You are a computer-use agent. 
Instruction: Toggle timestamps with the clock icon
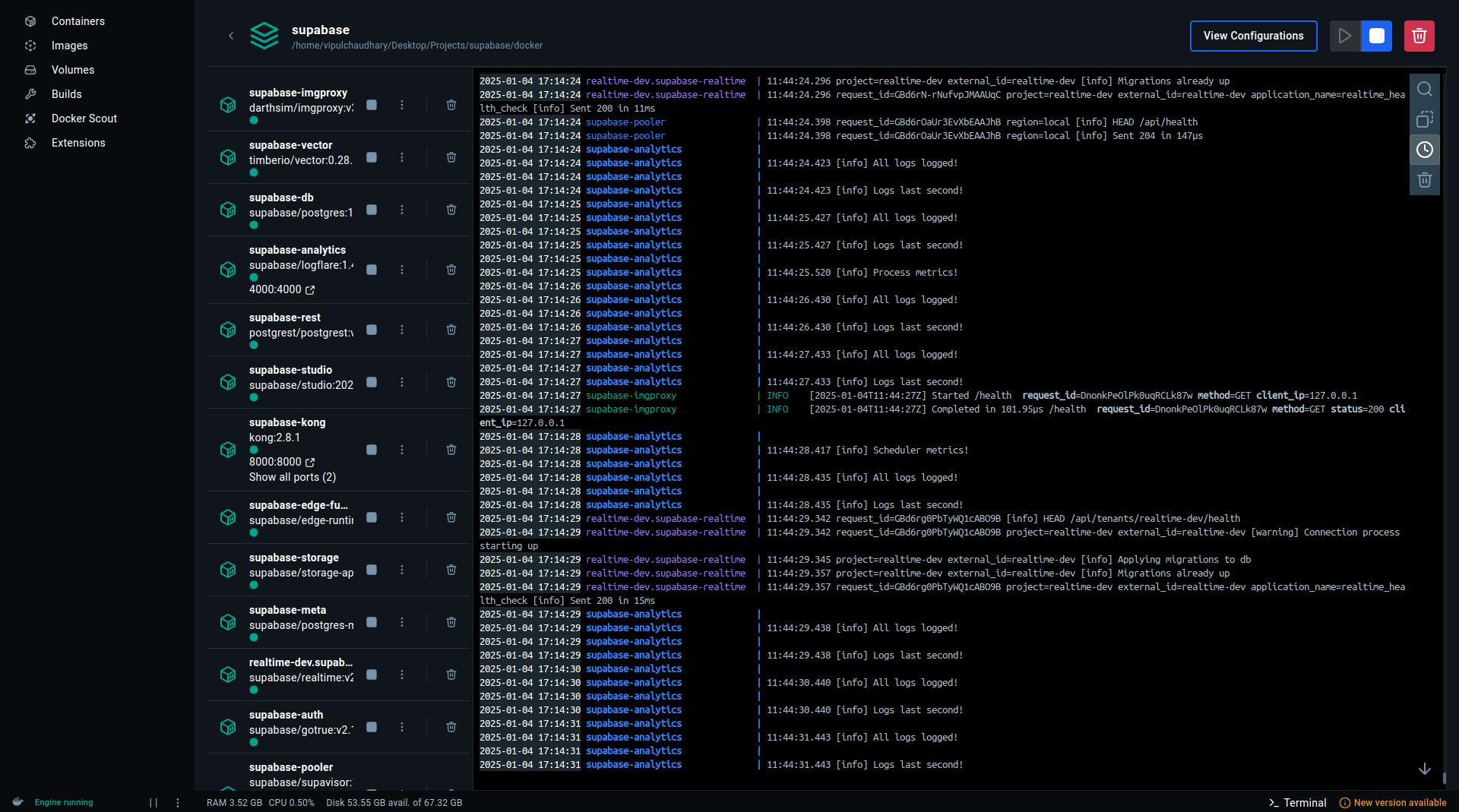(x=1424, y=150)
